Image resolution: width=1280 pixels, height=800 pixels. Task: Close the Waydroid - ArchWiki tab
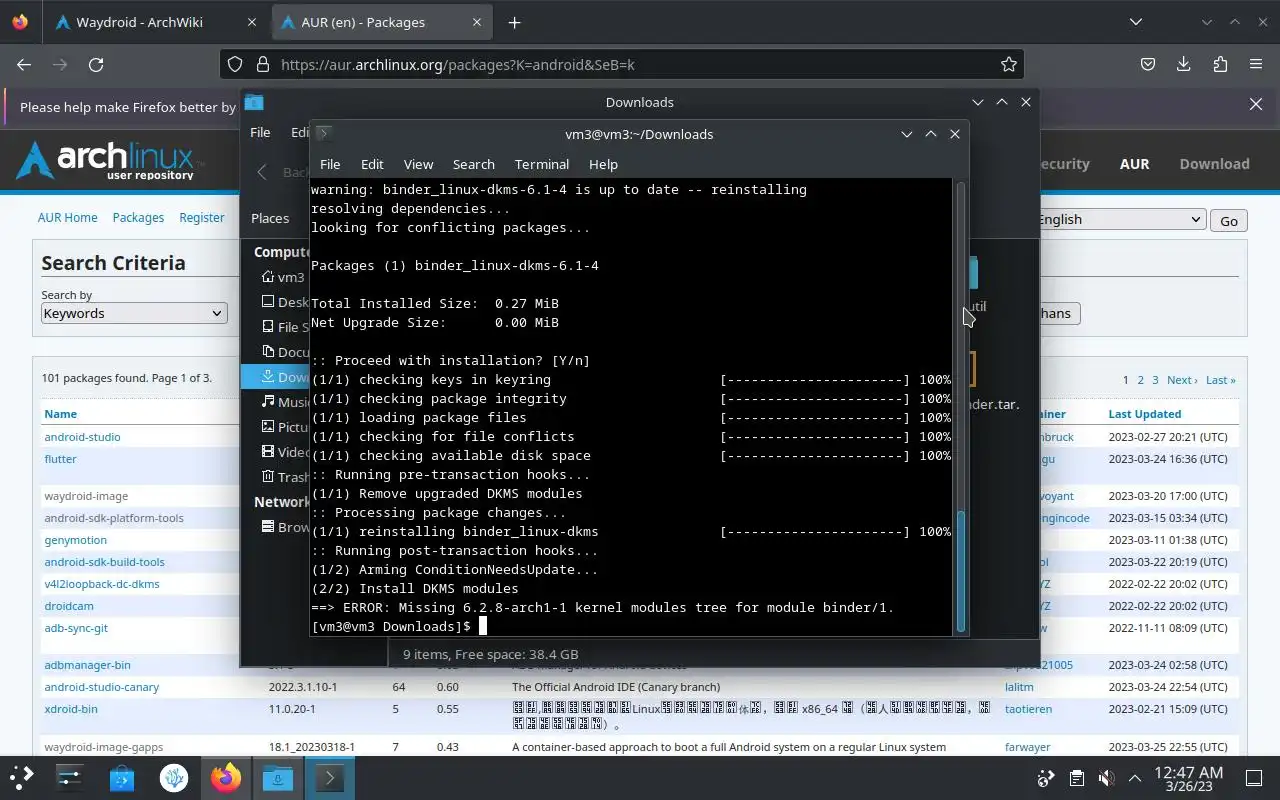pyautogui.click(x=251, y=22)
